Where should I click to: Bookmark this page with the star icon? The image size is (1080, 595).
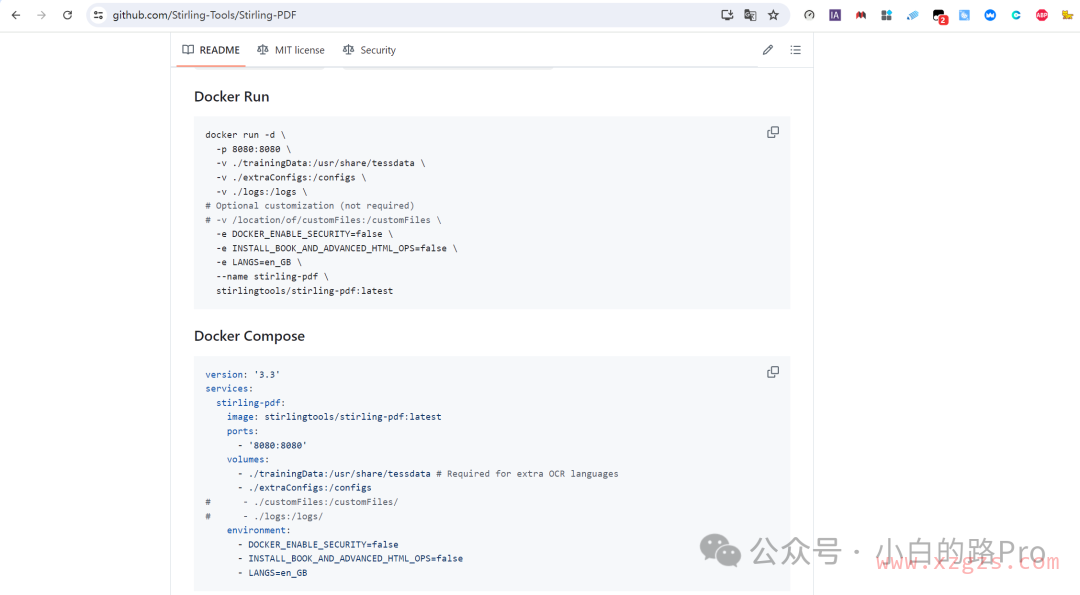[773, 15]
